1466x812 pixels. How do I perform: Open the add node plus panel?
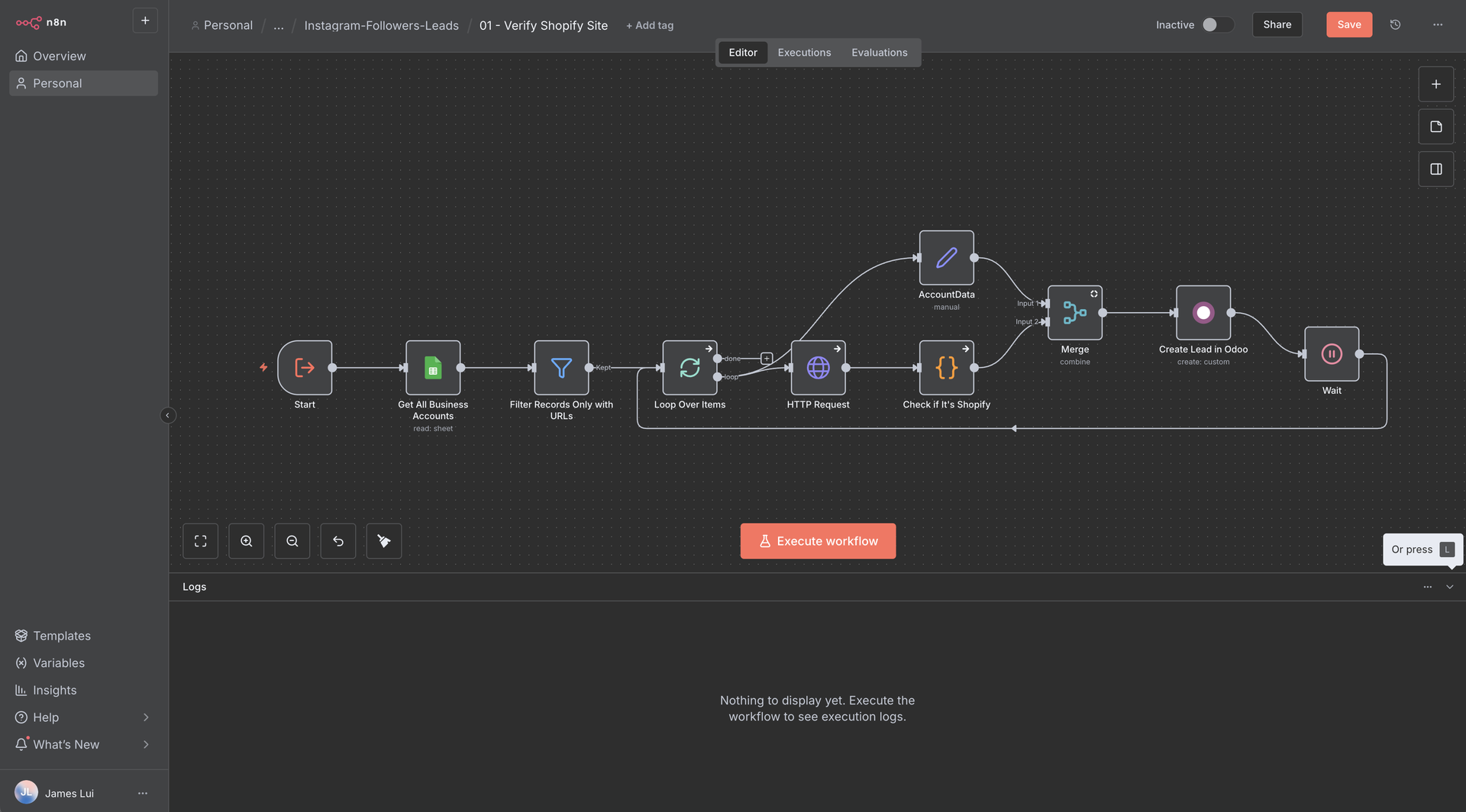coord(1435,84)
